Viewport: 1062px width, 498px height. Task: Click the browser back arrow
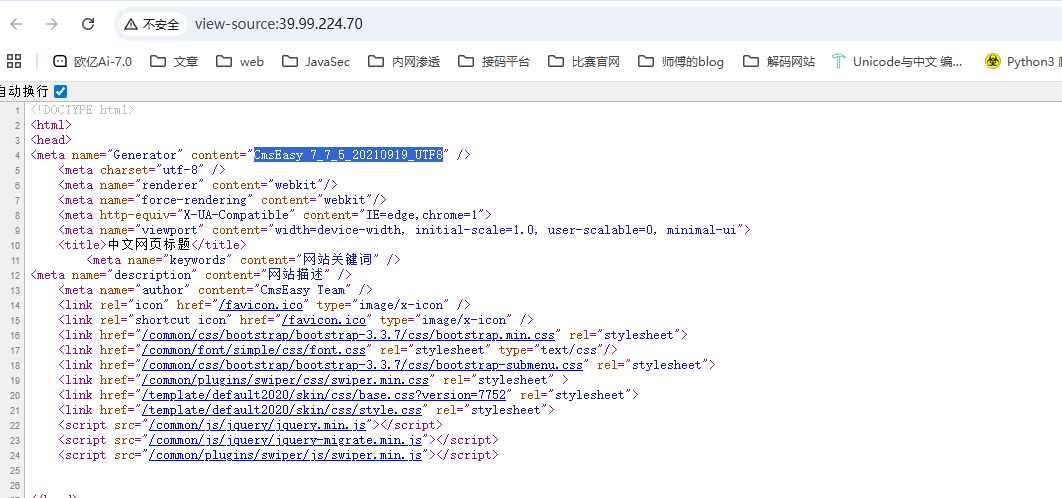click(16, 24)
